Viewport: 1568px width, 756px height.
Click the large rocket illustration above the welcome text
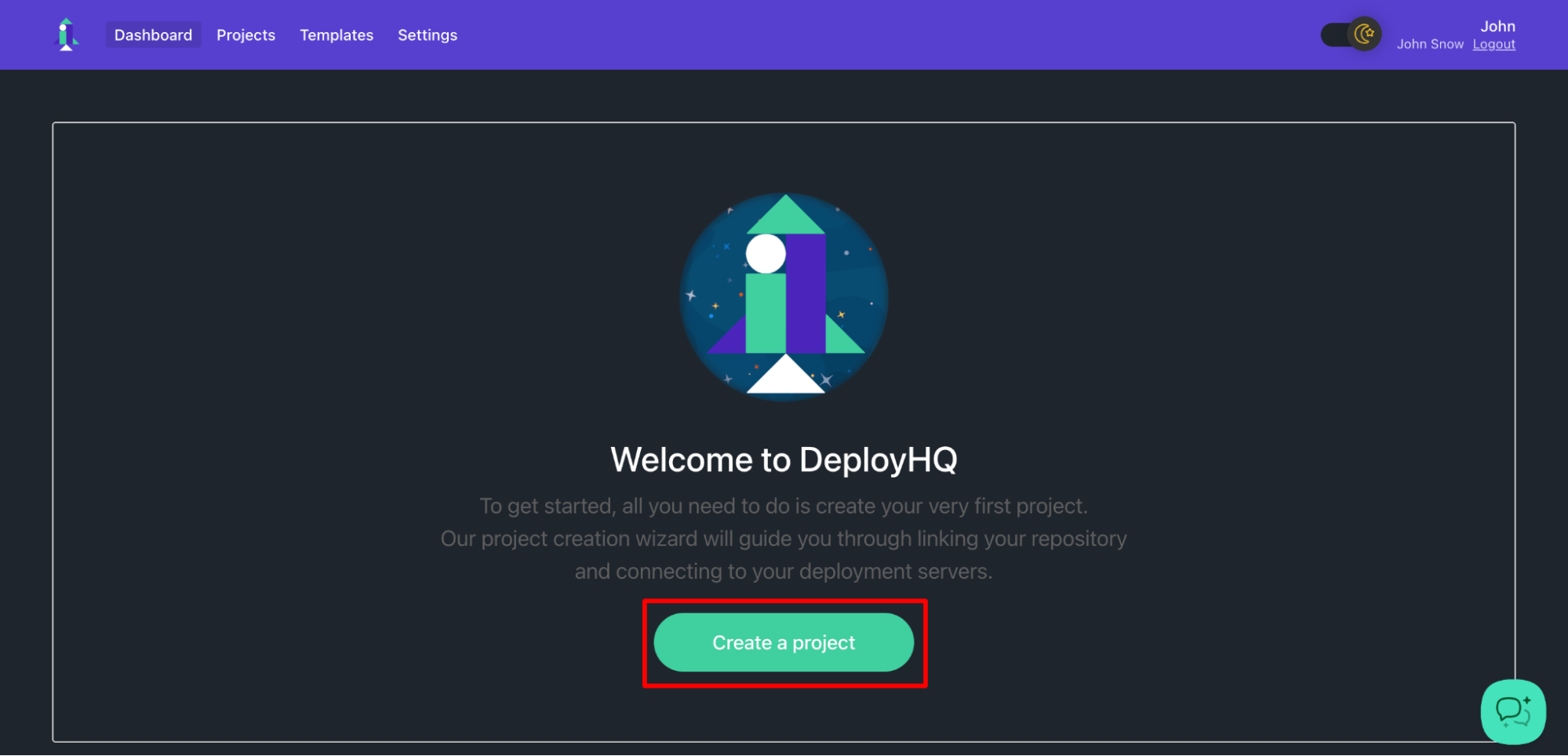[784, 296]
